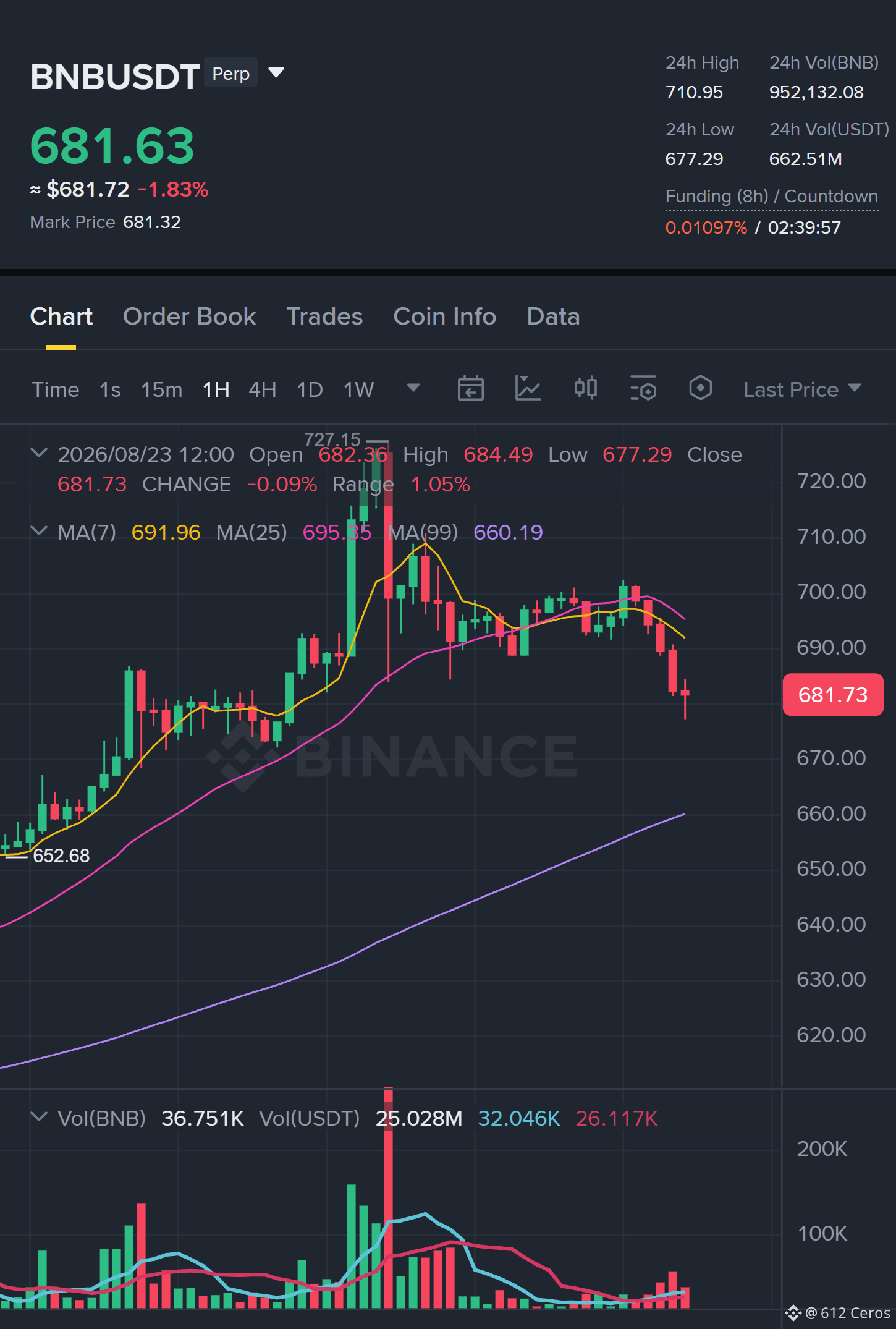Tap the red 681.73 price axis label
Screen dimensions: 896x1329
pyautogui.click(x=833, y=695)
